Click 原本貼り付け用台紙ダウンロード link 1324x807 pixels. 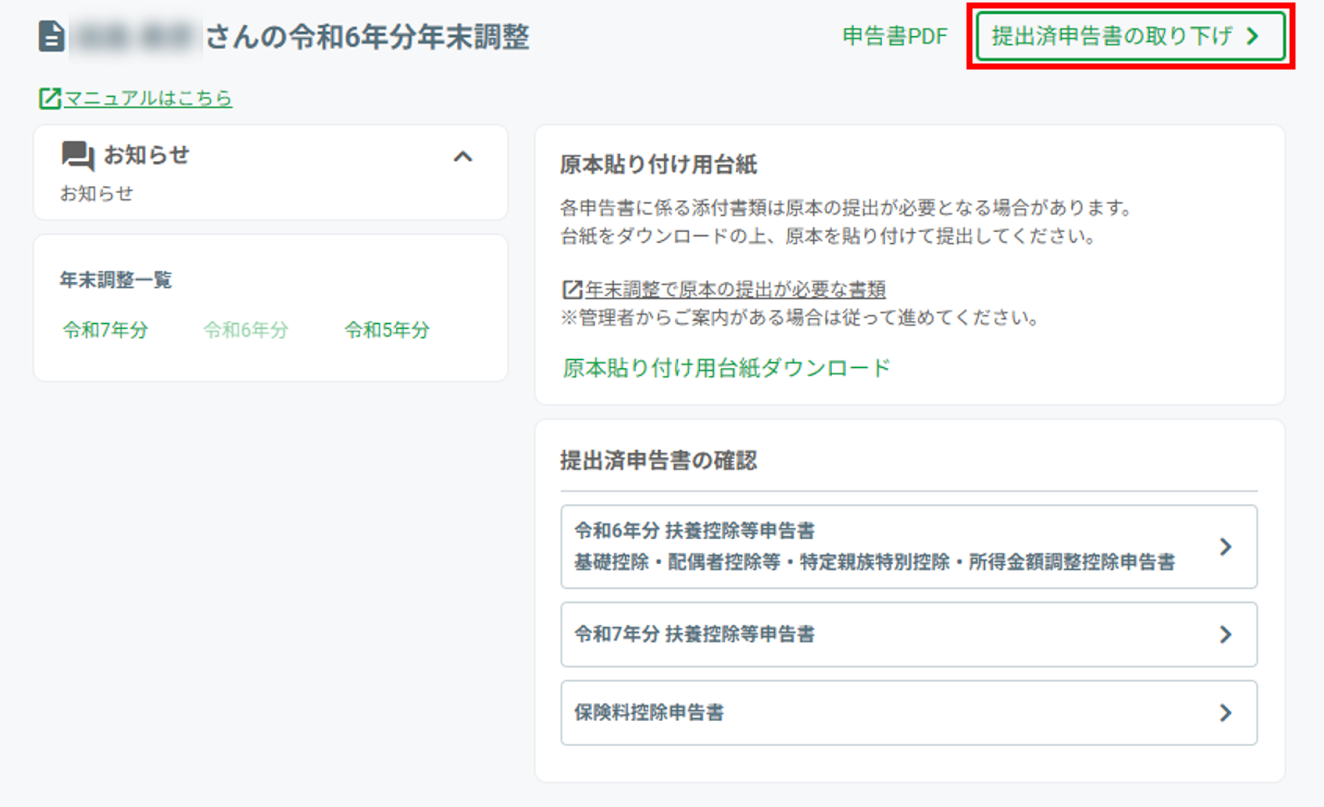coord(727,366)
